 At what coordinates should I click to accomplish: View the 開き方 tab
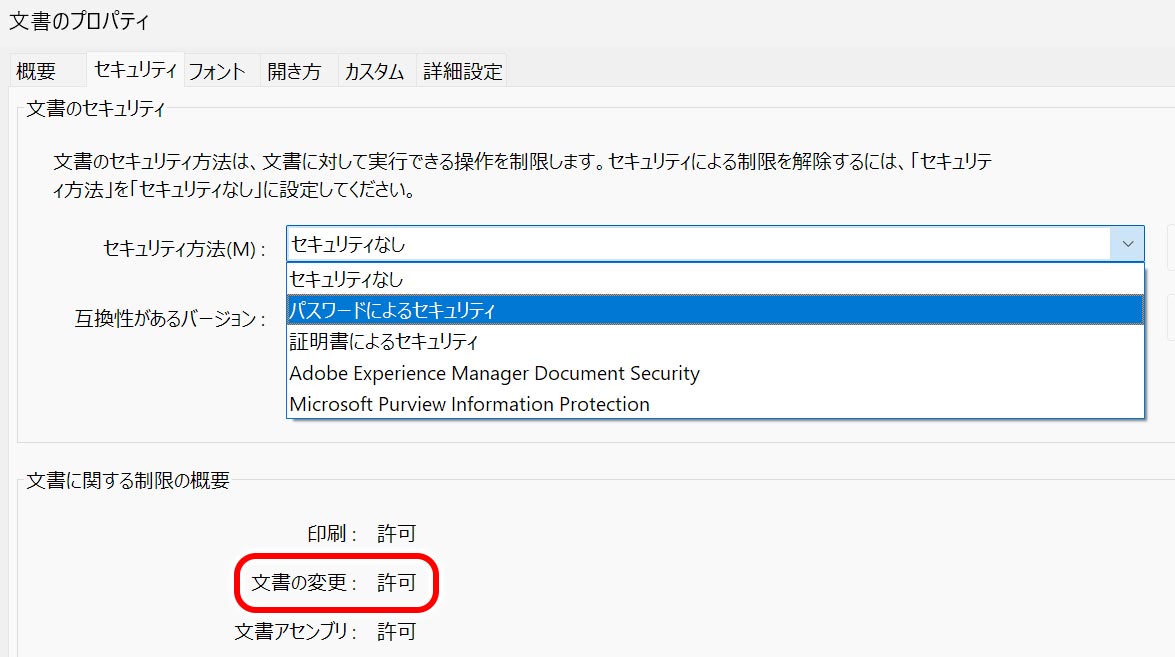(295, 70)
